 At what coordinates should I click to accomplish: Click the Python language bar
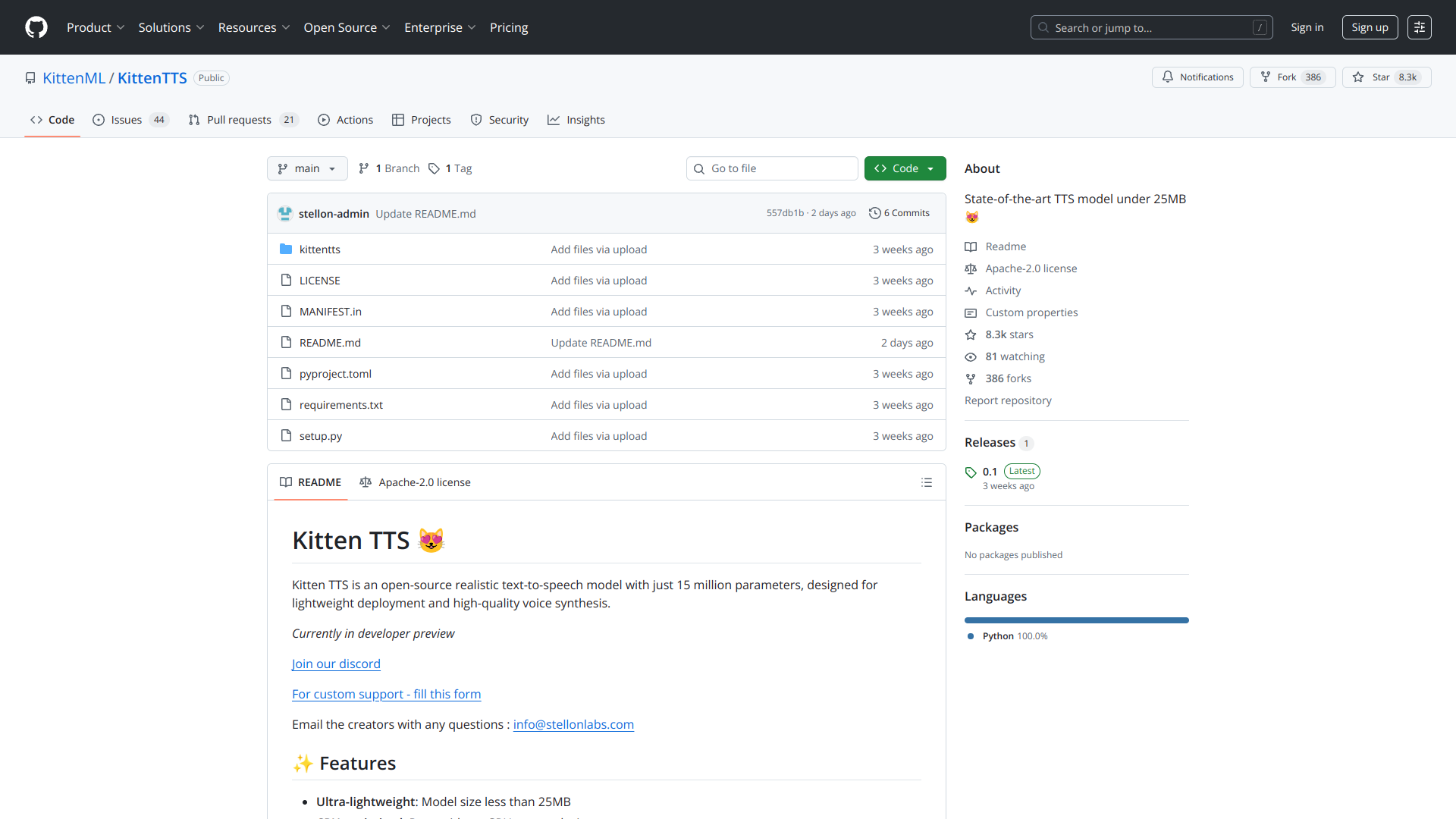(1076, 620)
